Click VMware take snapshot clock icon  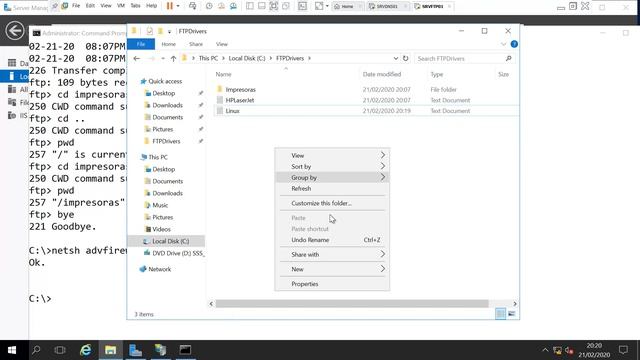(x=209, y=6)
